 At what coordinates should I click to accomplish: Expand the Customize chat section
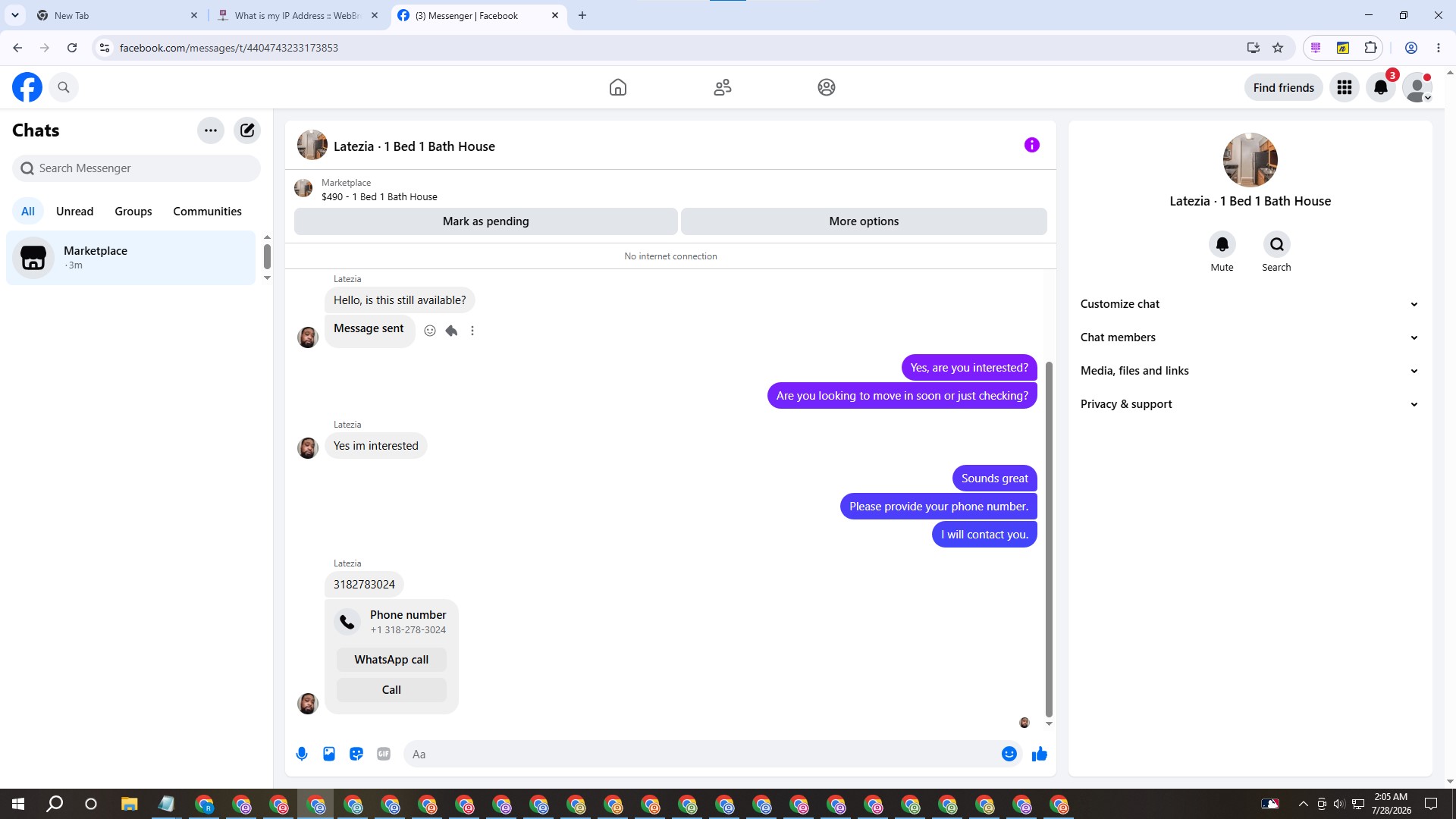pos(1250,304)
